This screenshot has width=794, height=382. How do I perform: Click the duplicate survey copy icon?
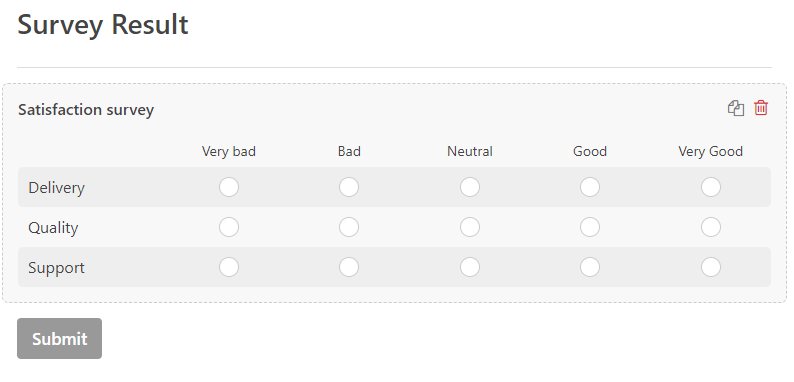point(736,108)
